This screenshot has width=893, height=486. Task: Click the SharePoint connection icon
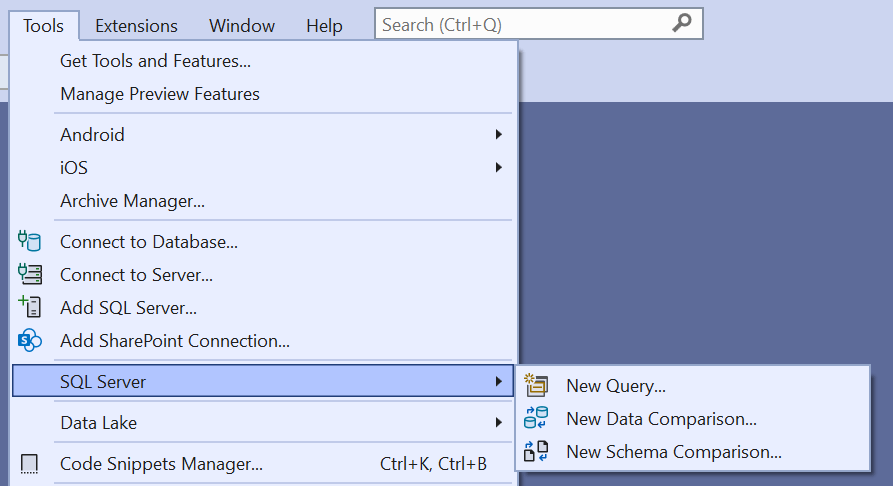[x=30, y=340]
